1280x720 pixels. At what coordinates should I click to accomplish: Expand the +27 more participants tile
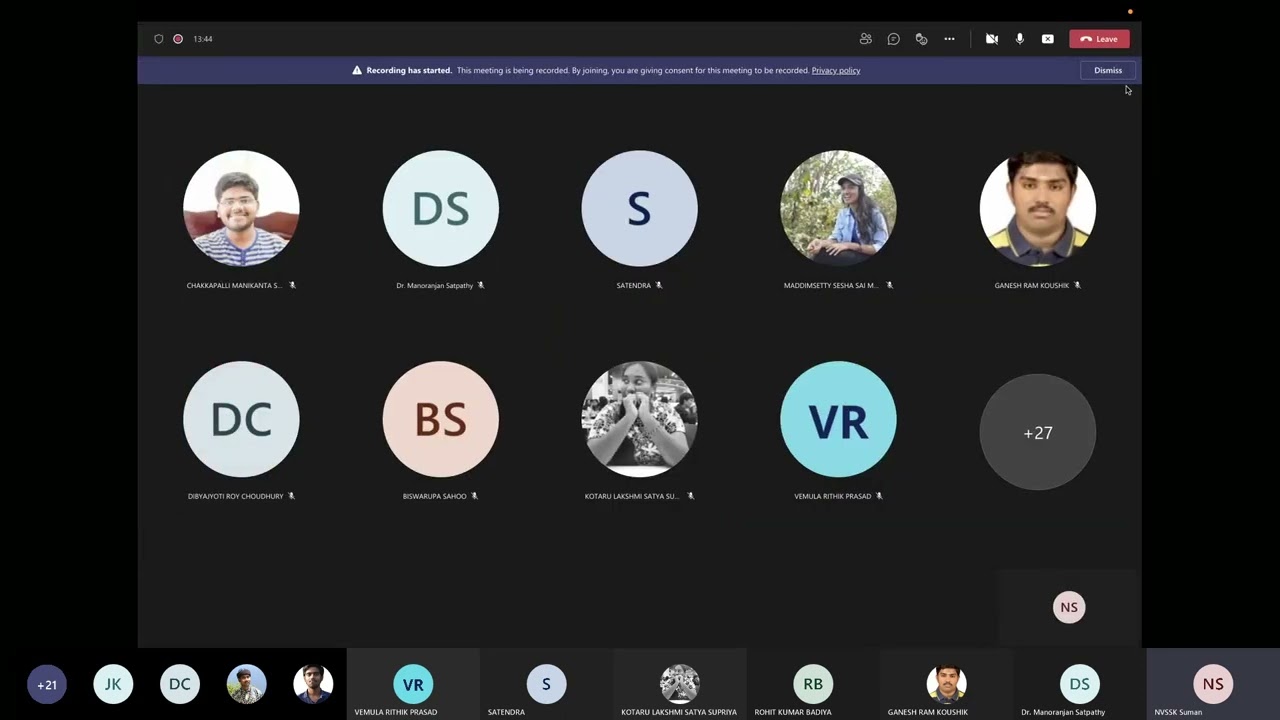click(x=1037, y=432)
